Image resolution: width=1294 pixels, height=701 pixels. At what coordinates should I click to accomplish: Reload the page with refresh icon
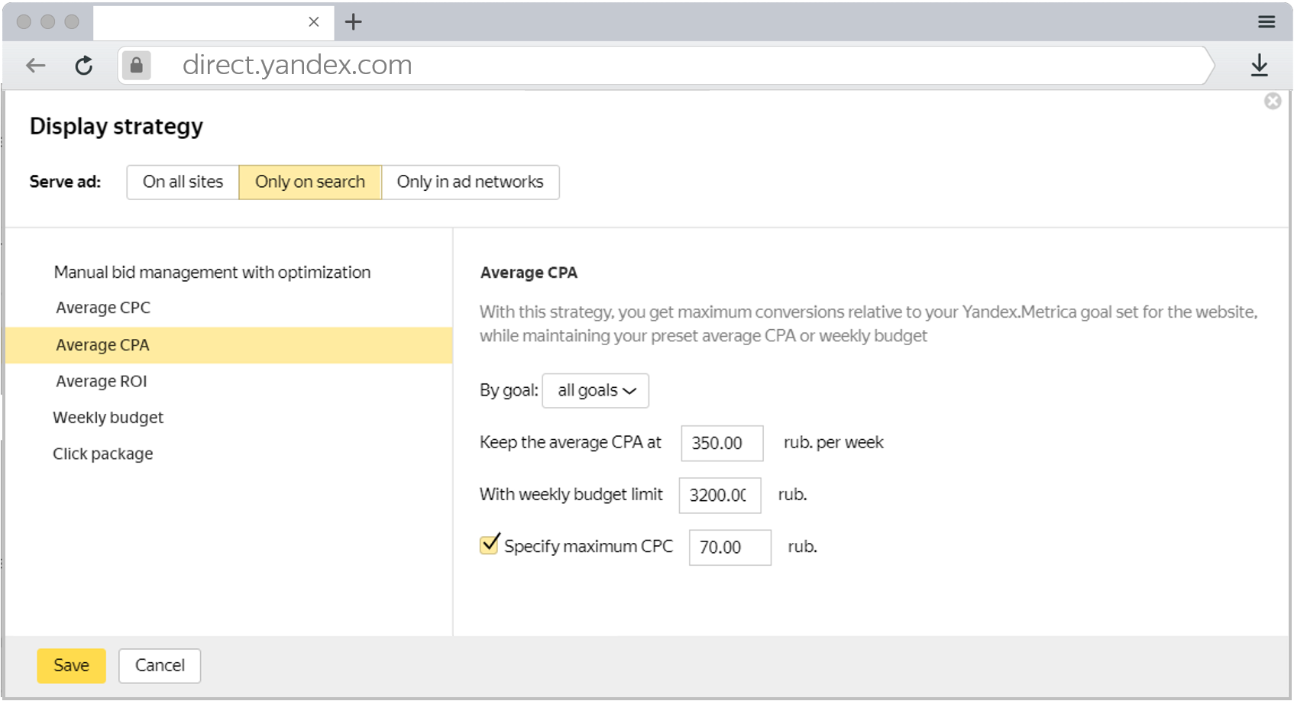[84, 66]
